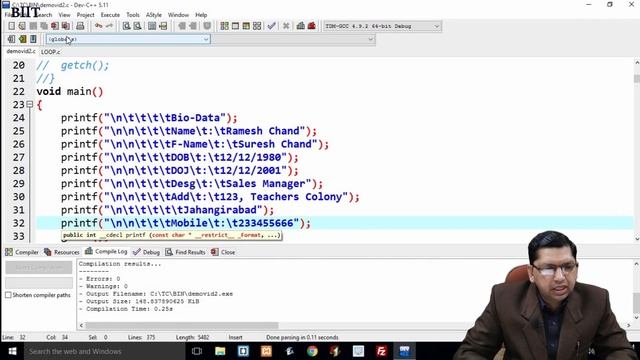The width and height of the screenshot is (640, 360).
Task: Click the editor vertical scrollbar down arrow
Action: 636,239
